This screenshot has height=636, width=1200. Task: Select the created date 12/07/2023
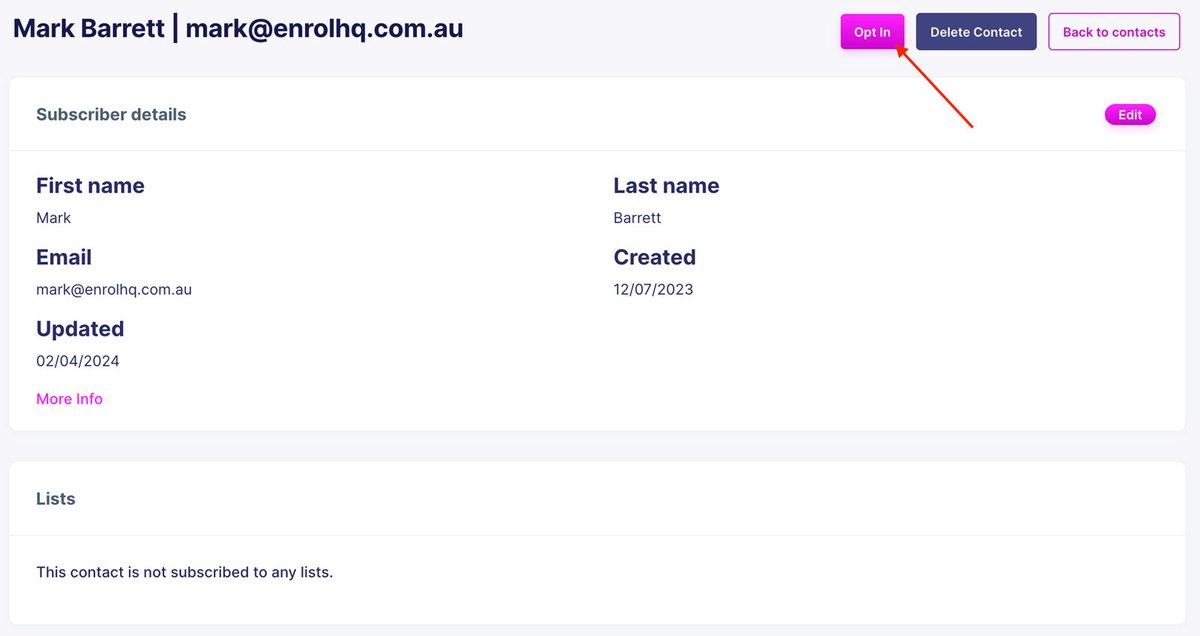653,290
